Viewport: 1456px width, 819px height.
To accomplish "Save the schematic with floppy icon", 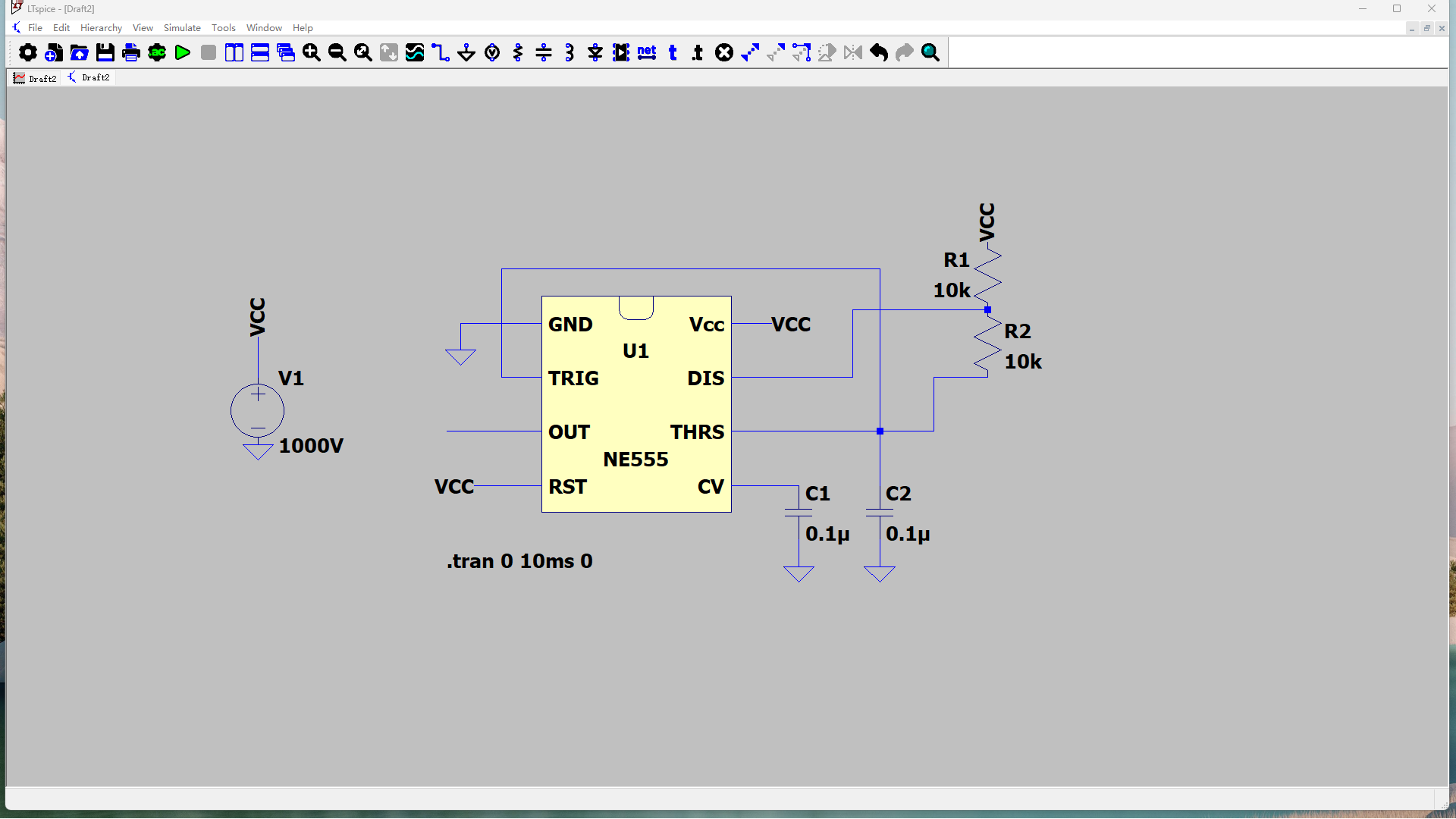I will tap(105, 52).
